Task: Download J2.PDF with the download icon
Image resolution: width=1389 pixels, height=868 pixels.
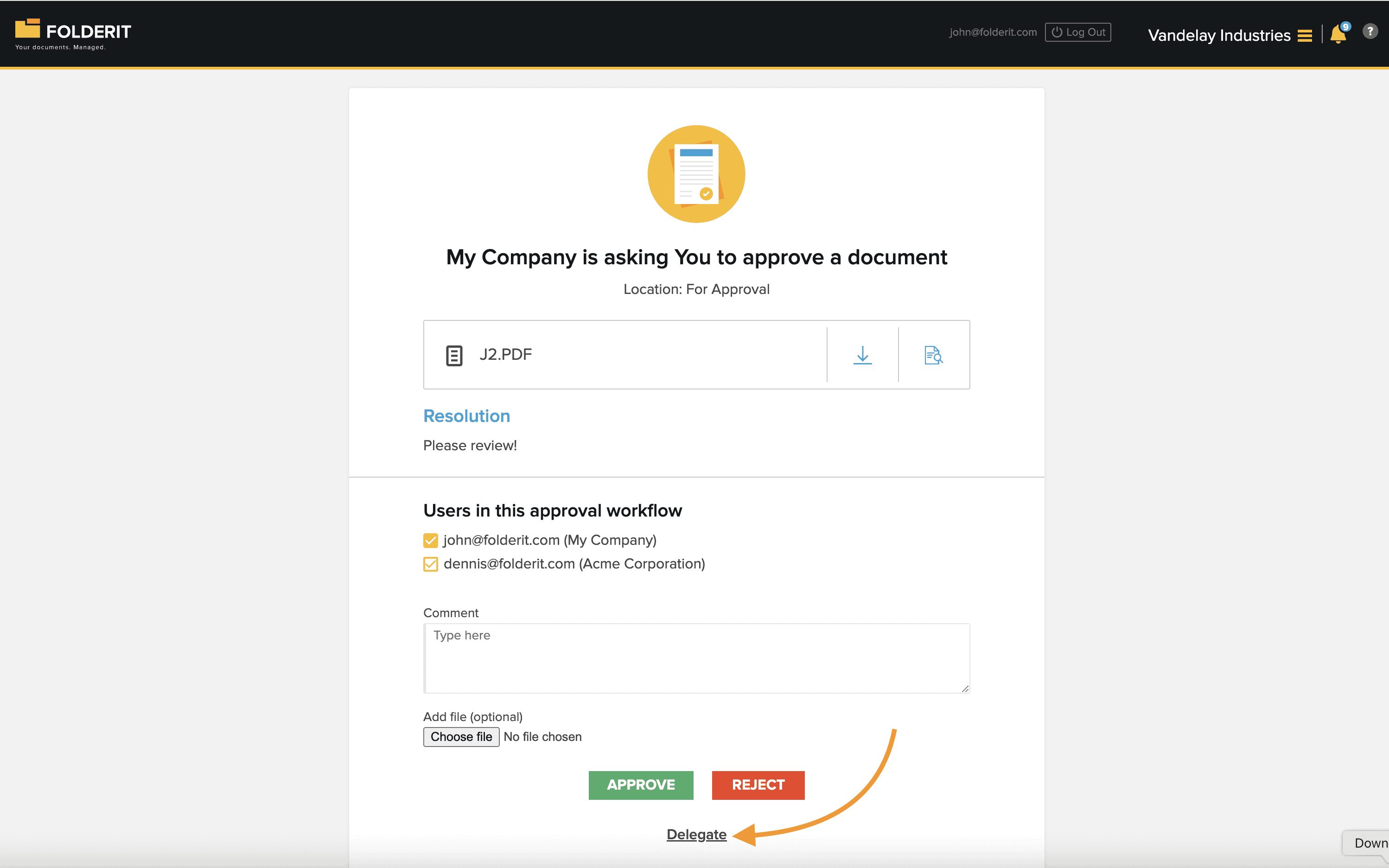Action: 862,355
